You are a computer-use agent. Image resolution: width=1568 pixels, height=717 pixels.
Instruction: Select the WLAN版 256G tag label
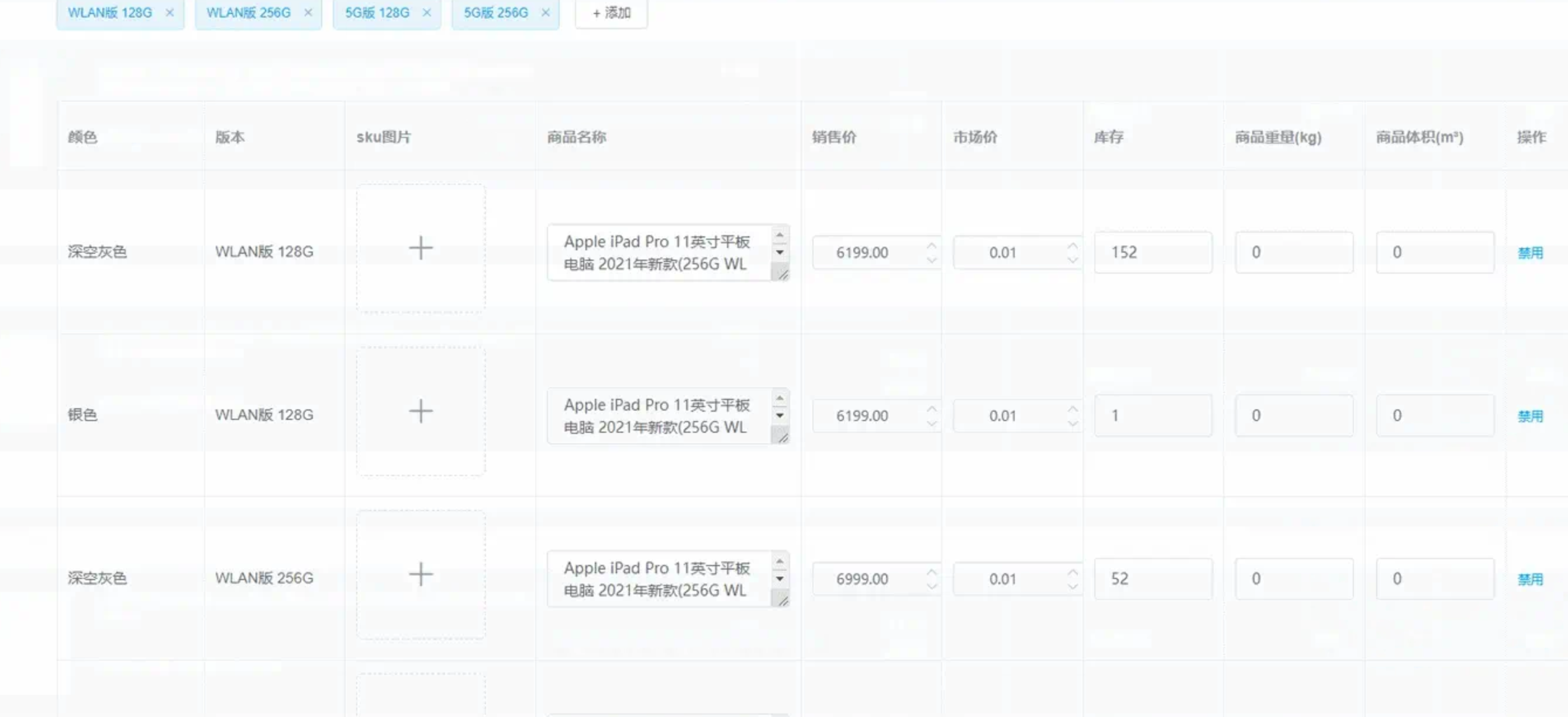click(x=249, y=12)
